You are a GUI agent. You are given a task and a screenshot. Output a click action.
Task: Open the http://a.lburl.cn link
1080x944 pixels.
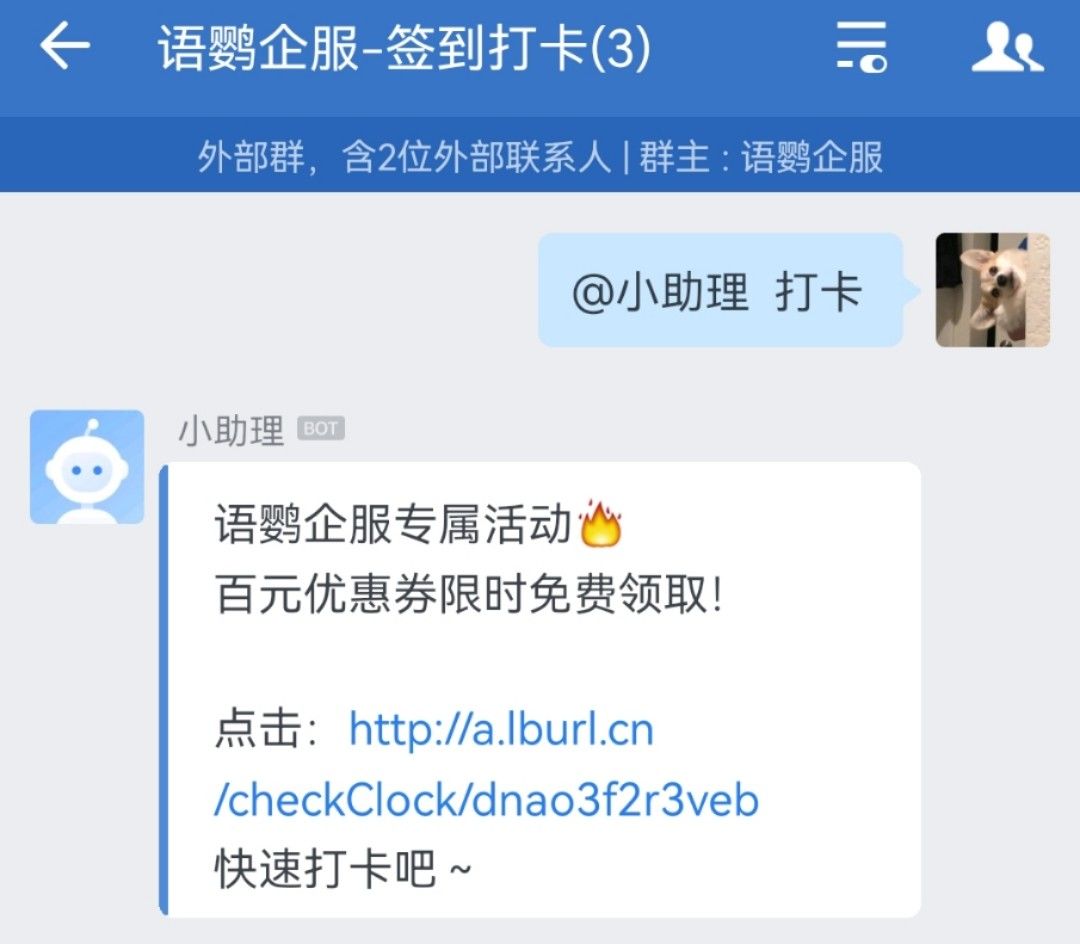tap(501, 730)
